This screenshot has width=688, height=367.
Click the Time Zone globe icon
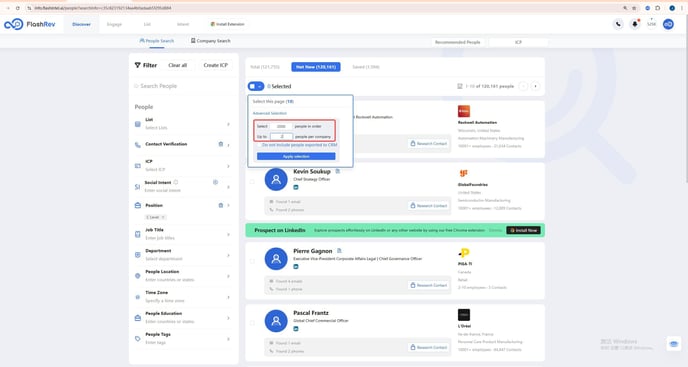(x=138, y=297)
